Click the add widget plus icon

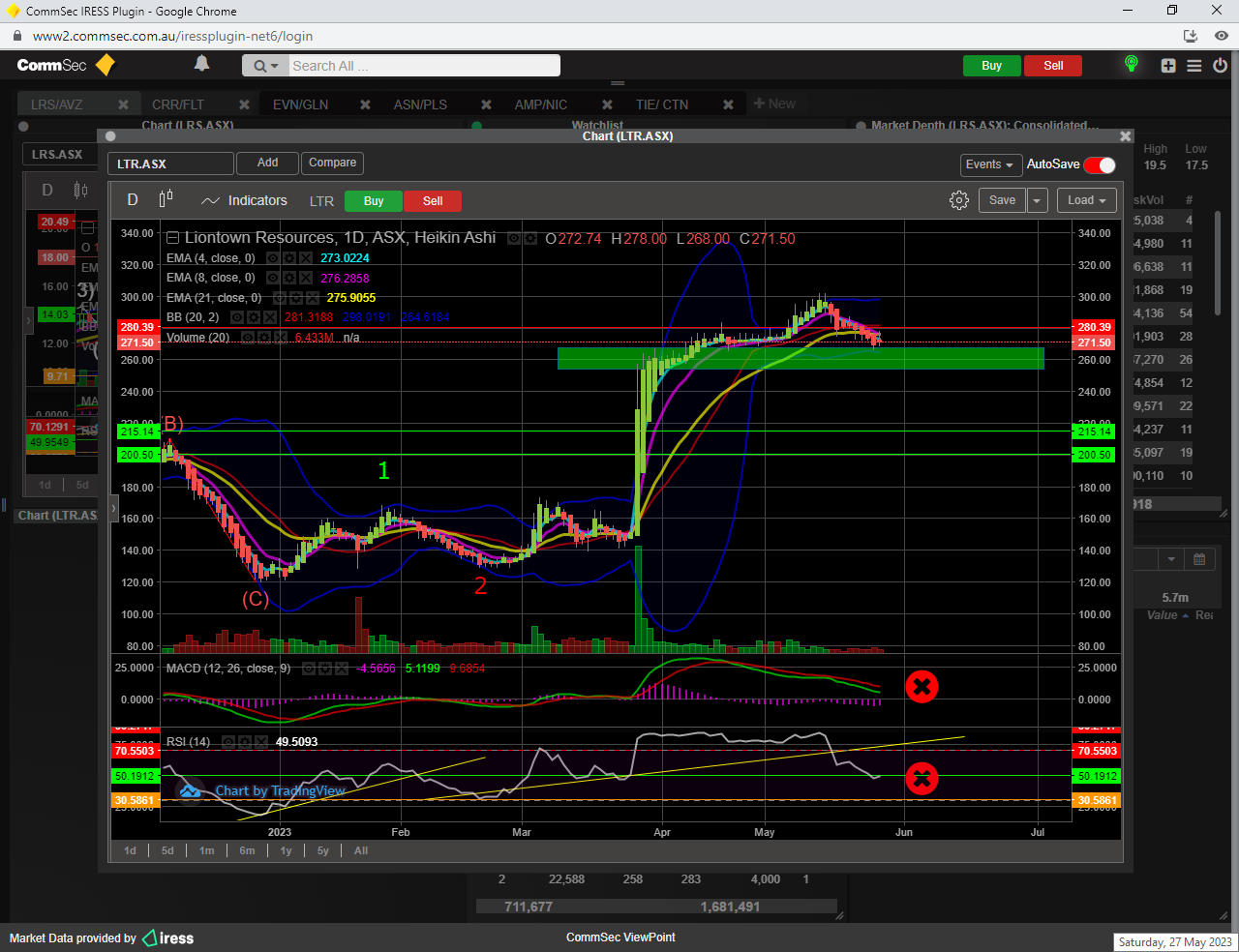pos(1168,66)
